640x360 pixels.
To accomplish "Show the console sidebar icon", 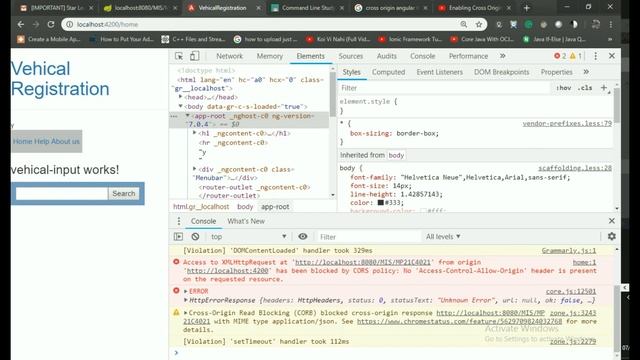I will coord(178,236).
